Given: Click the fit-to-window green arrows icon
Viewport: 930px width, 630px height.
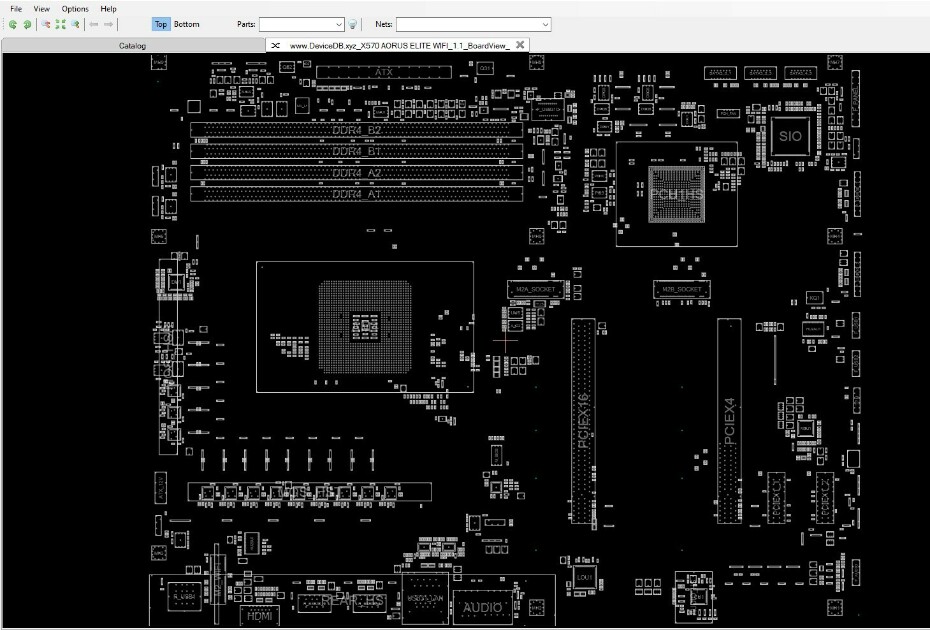Looking at the screenshot, I should click(60, 24).
